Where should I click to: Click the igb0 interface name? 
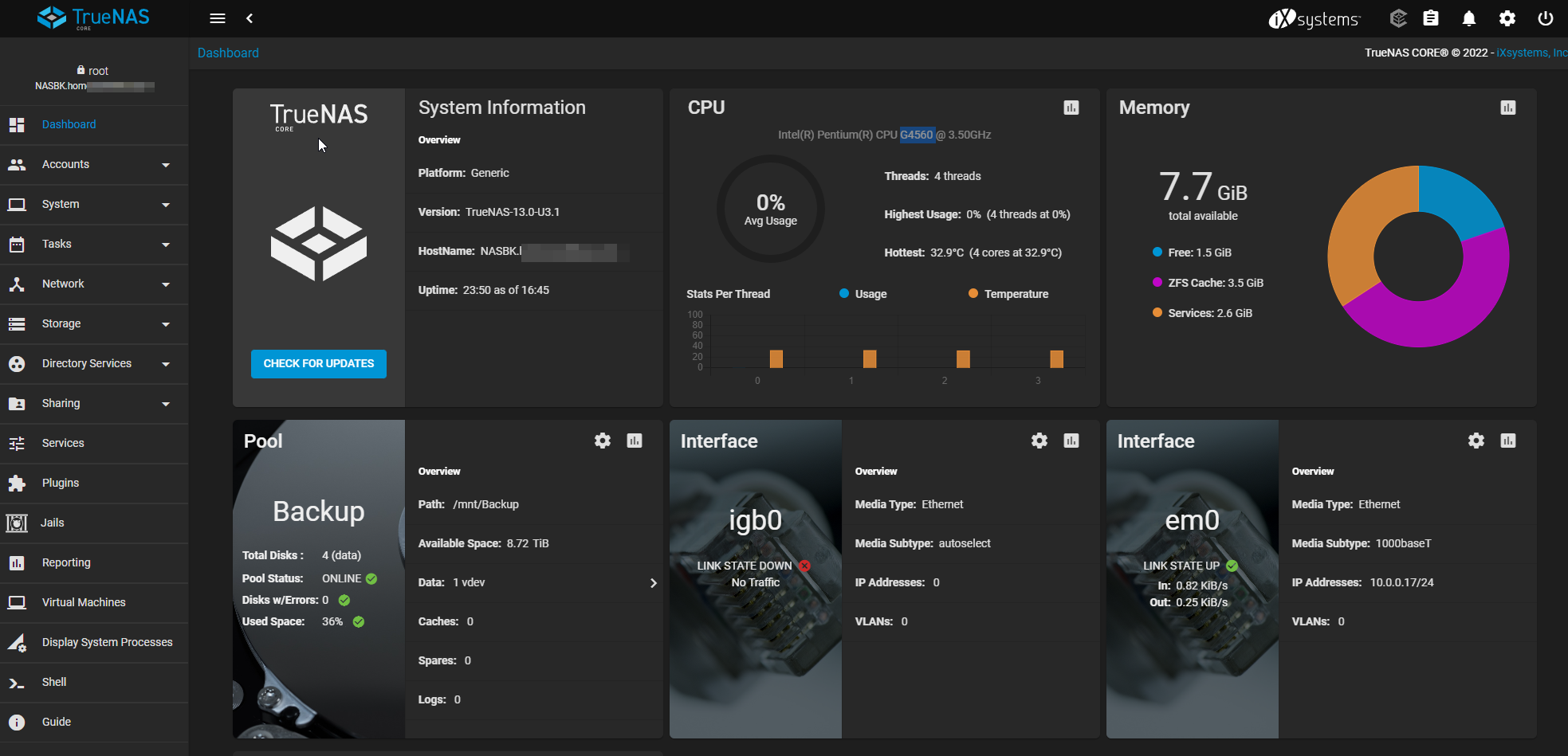click(x=756, y=520)
